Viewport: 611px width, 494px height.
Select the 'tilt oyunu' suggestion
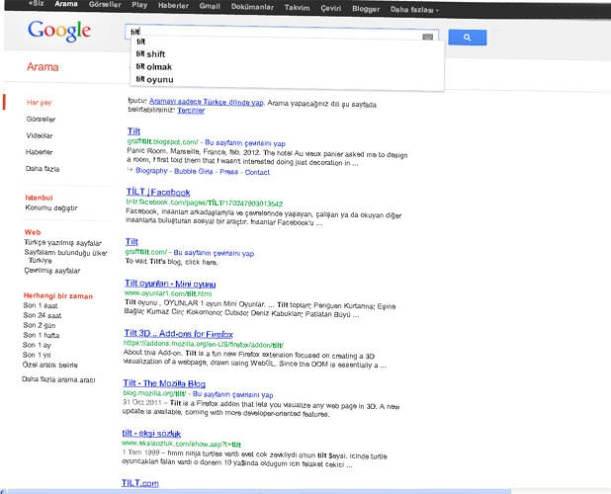coord(155,79)
